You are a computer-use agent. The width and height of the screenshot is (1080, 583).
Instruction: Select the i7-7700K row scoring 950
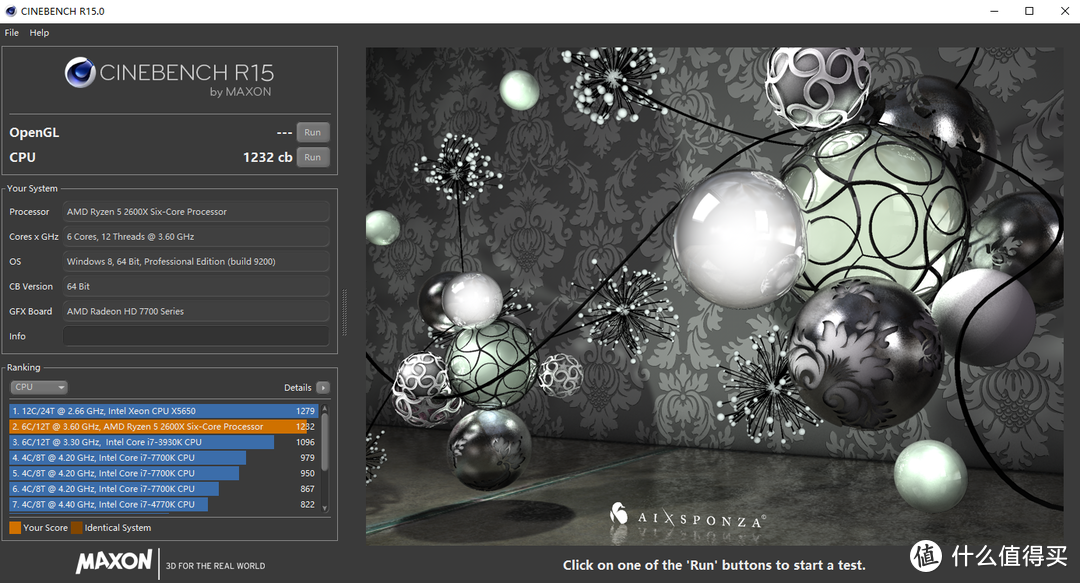(164, 473)
